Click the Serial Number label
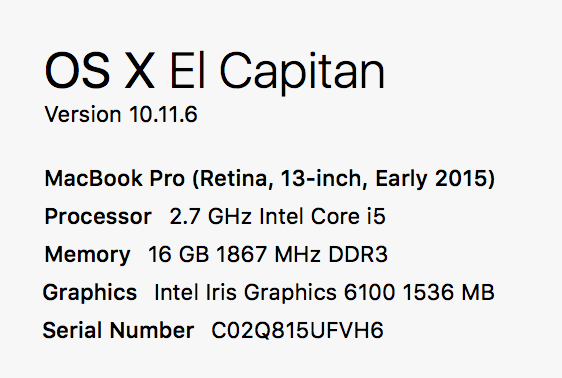This screenshot has height=378, width=562. 118,330
